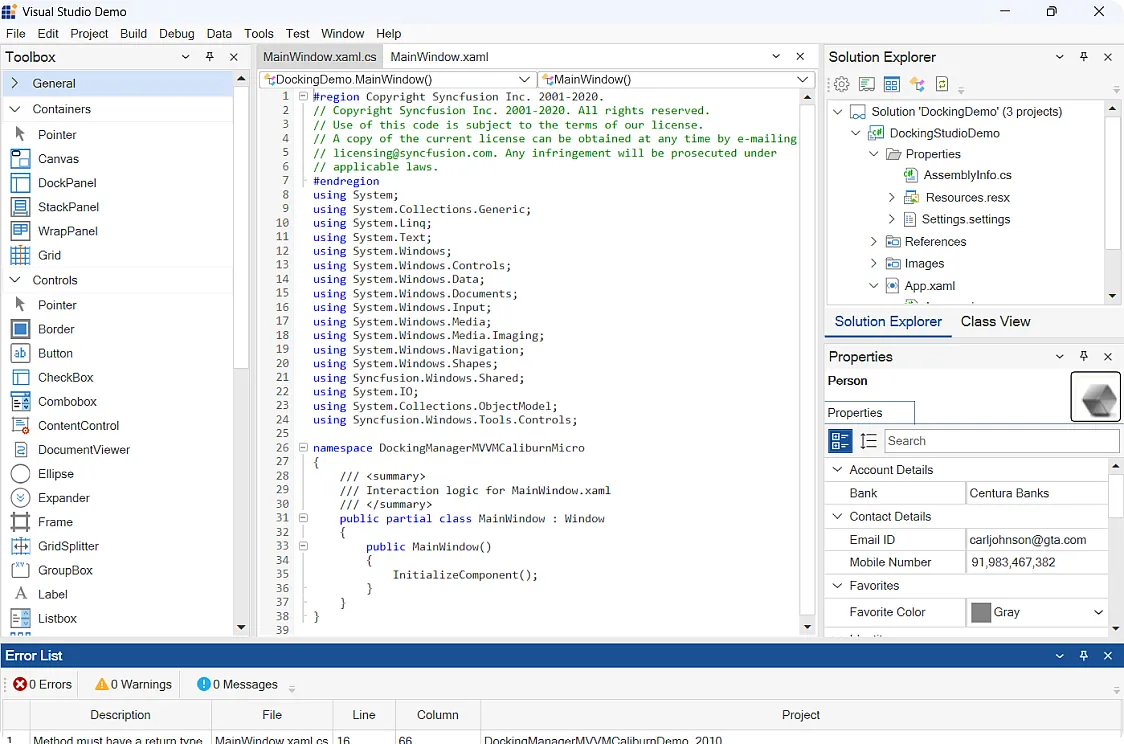Switch to the MainWindow.xaml tab
The height and width of the screenshot is (744, 1124).
point(439,57)
